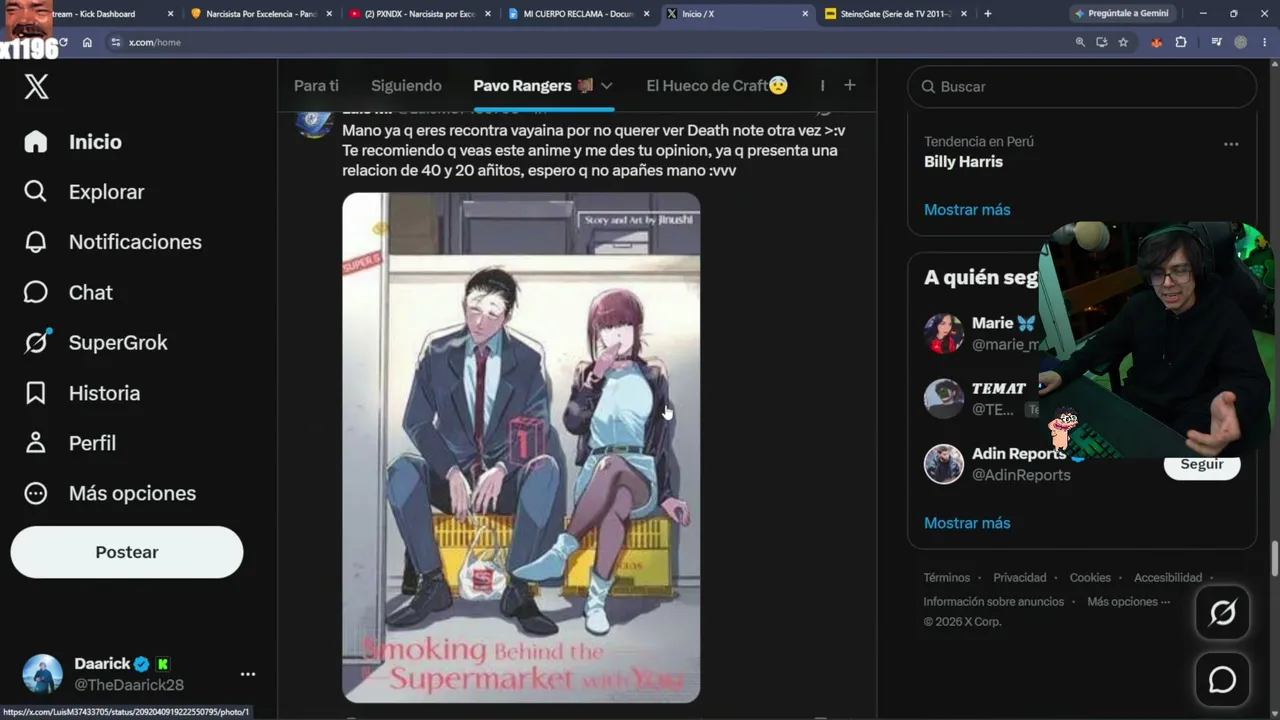Image resolution: width=1280 pixels, height=720 pixels.
Task: Open the floating chat messages button
Action: coord(1222,680)
